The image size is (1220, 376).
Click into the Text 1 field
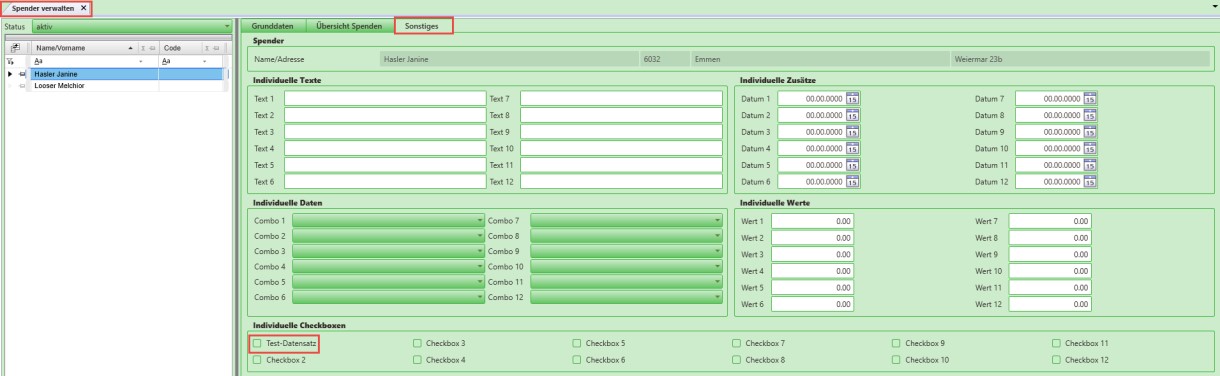coord(385,99)
